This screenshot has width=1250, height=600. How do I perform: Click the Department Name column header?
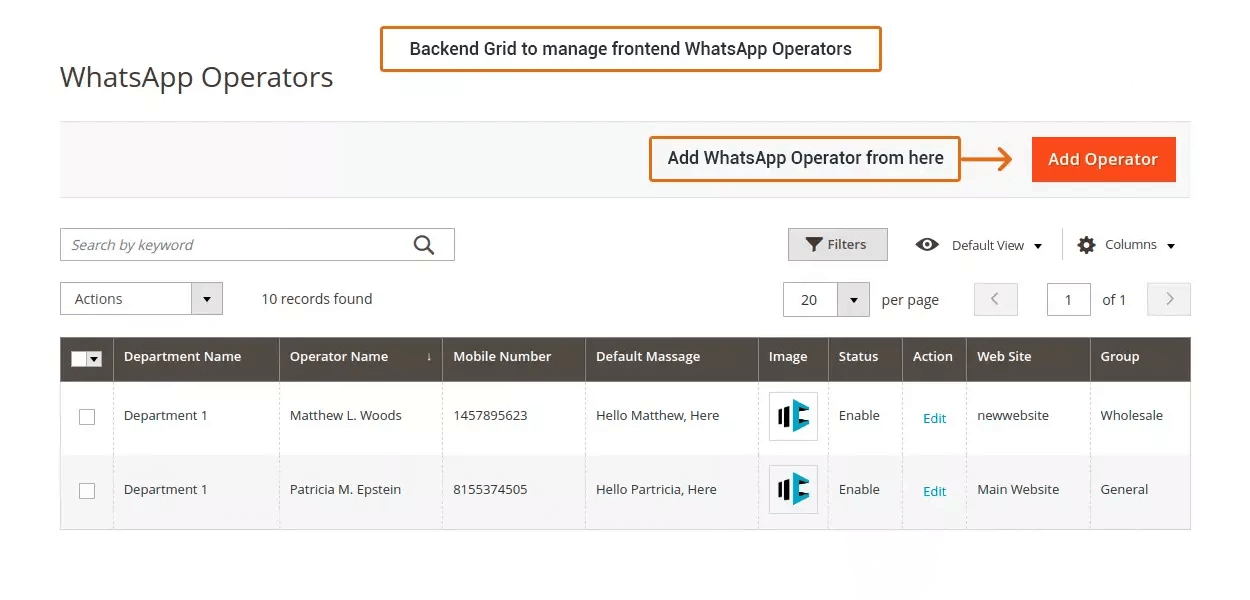pos(182,357)
